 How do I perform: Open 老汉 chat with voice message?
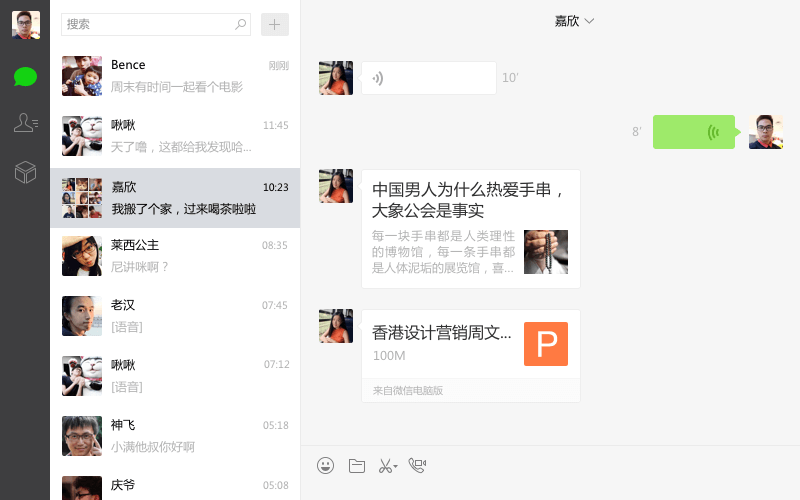click(x=175, y=316)
